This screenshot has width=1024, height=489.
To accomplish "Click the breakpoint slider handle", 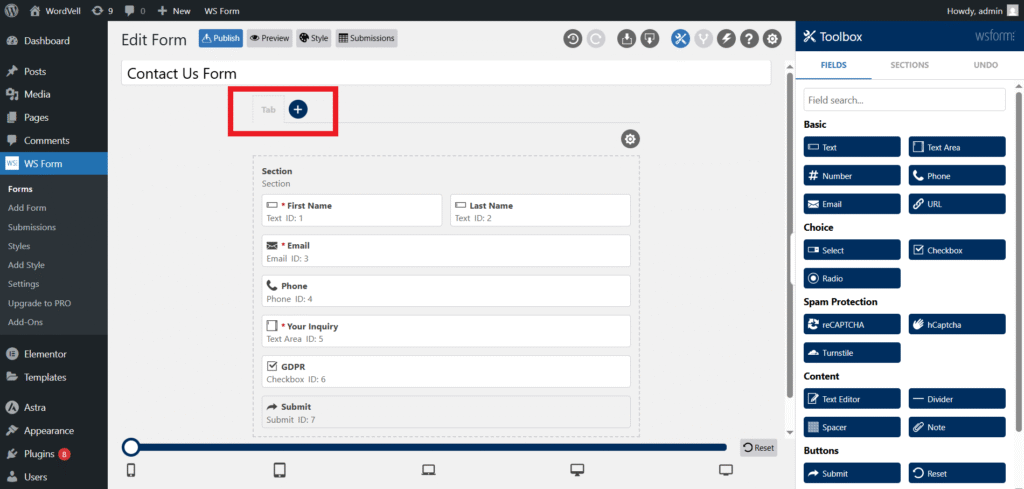I will pos(131,447).
